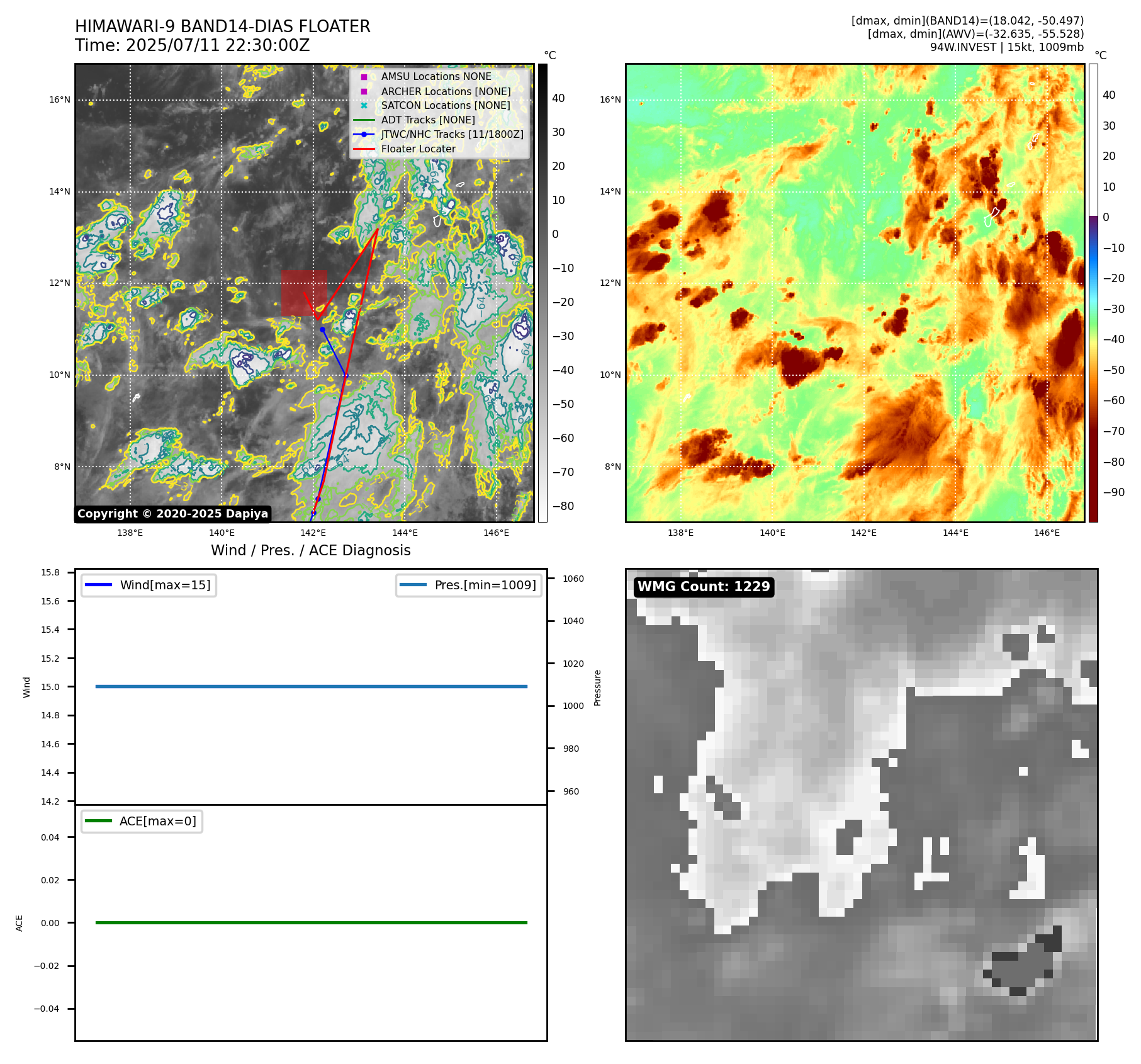Click the dmax dmin BAND14 values text
1141x1064 pixels.
[x=967, y=21]
